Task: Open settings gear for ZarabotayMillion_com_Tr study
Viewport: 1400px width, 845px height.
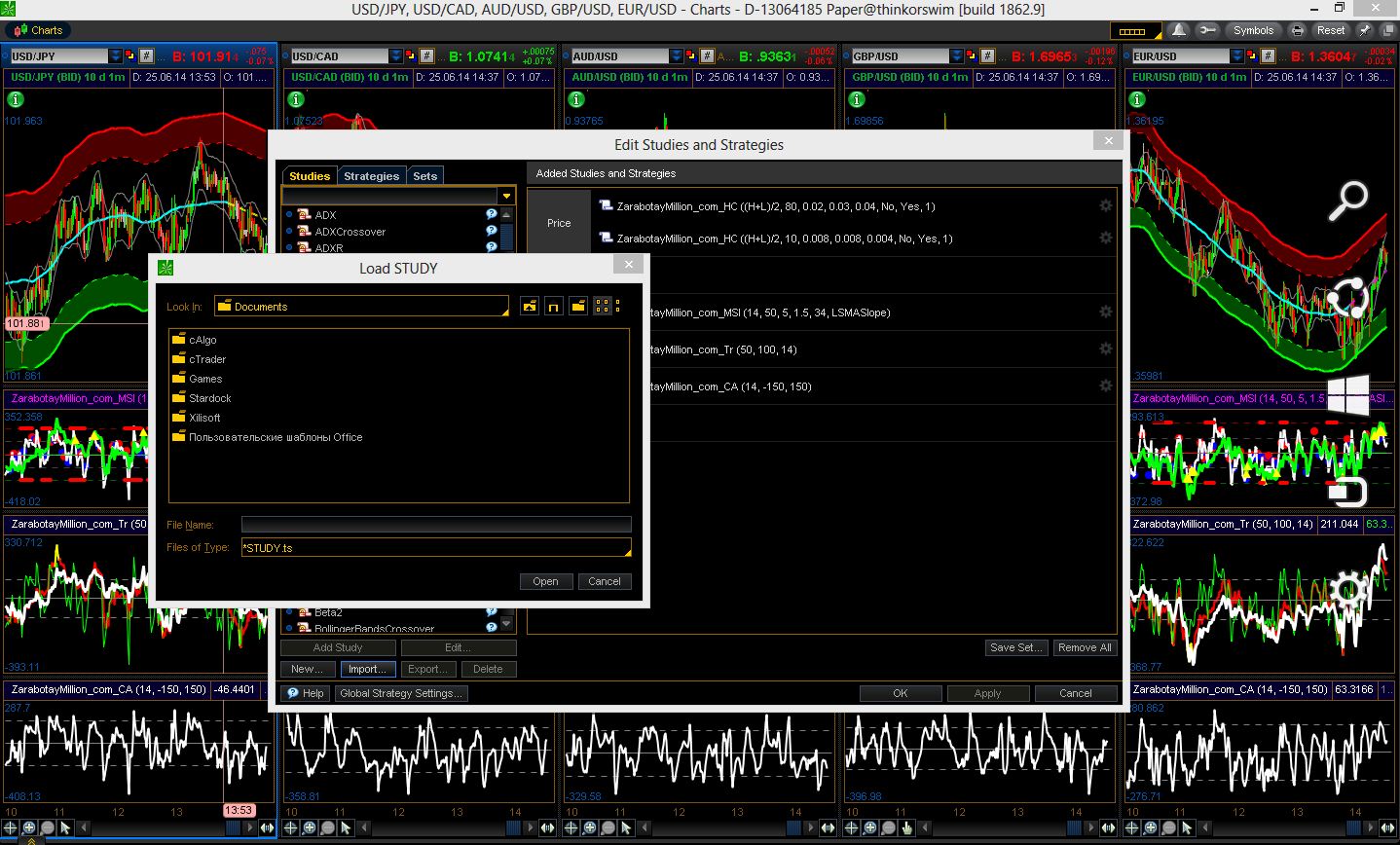Action: coord(1106,349)
